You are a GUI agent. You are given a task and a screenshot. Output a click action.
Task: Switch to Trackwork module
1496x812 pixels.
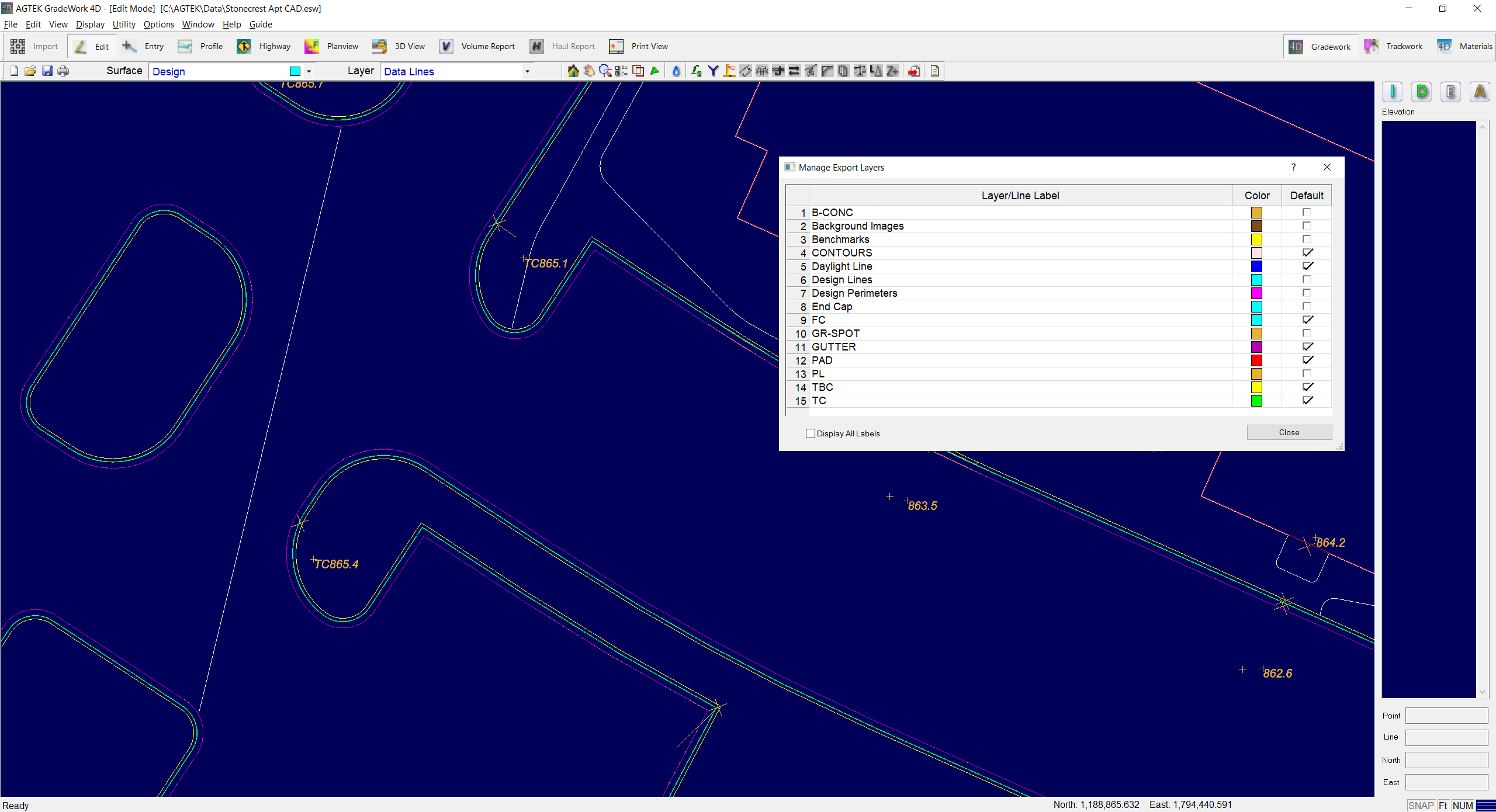[x=1394, y=46]
